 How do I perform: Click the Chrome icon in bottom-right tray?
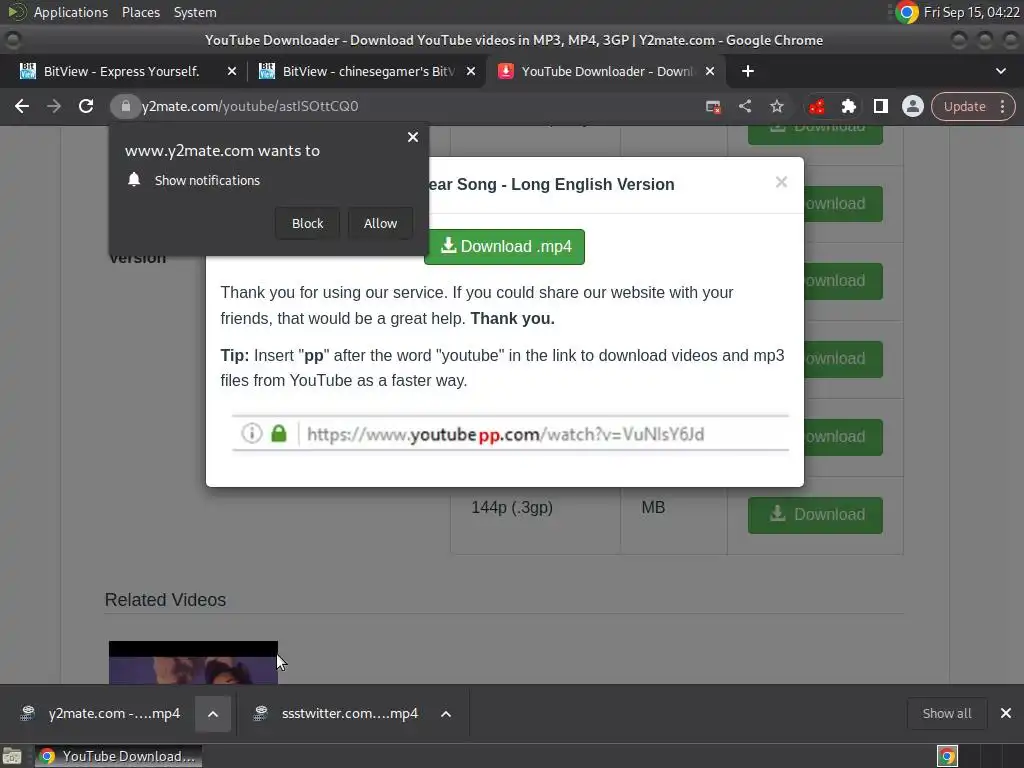click(947, 756)
